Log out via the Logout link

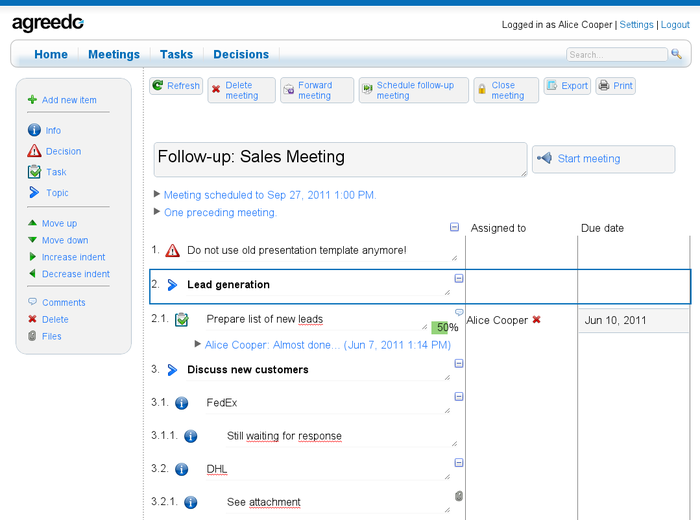point(675,25)
